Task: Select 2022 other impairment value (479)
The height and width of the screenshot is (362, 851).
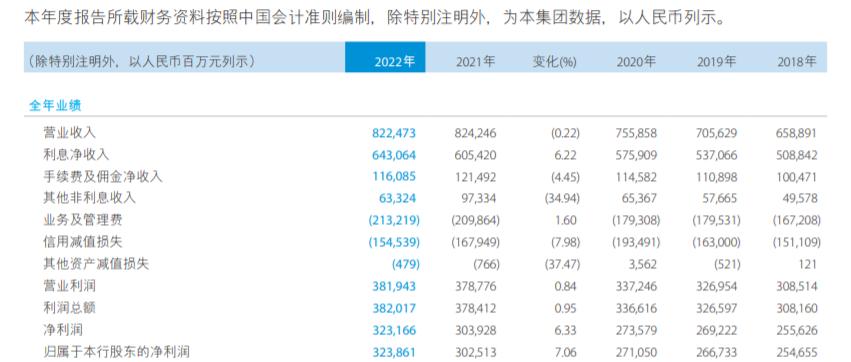Action: pyautogui.click(x=405, y=265)
